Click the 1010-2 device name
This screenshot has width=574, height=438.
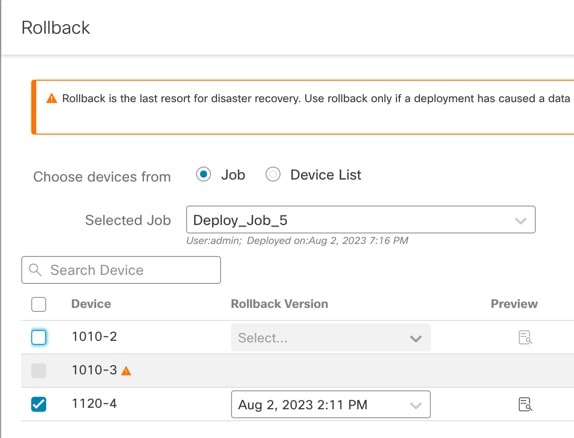click(94, 336)
